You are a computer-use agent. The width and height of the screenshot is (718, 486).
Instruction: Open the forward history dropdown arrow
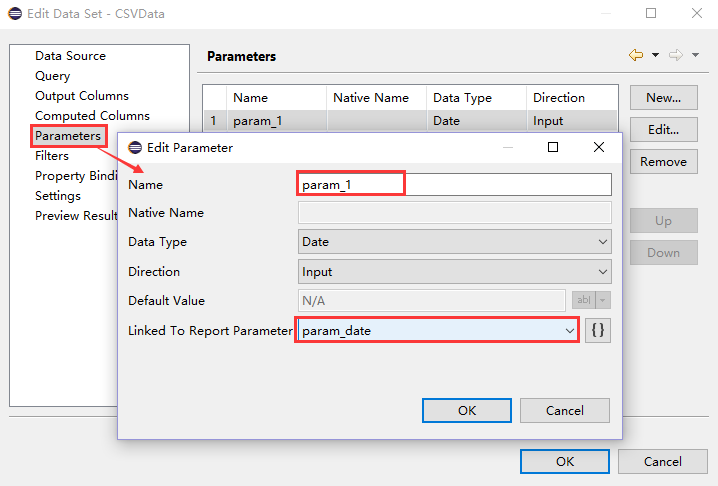pyautogui.click(x=696, y=56)
